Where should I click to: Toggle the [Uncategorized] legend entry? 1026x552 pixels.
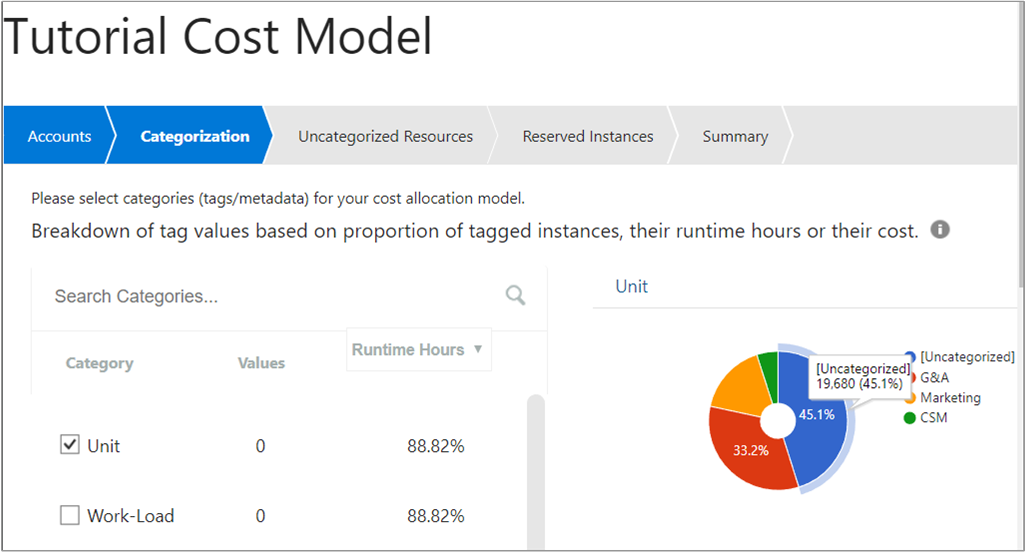[960, 357]
